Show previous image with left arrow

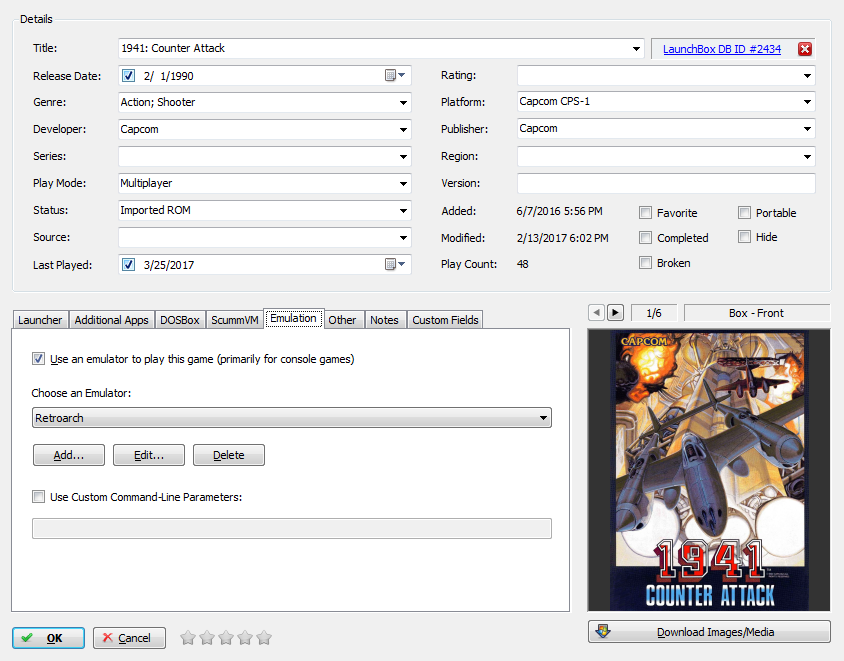[596, 313]
